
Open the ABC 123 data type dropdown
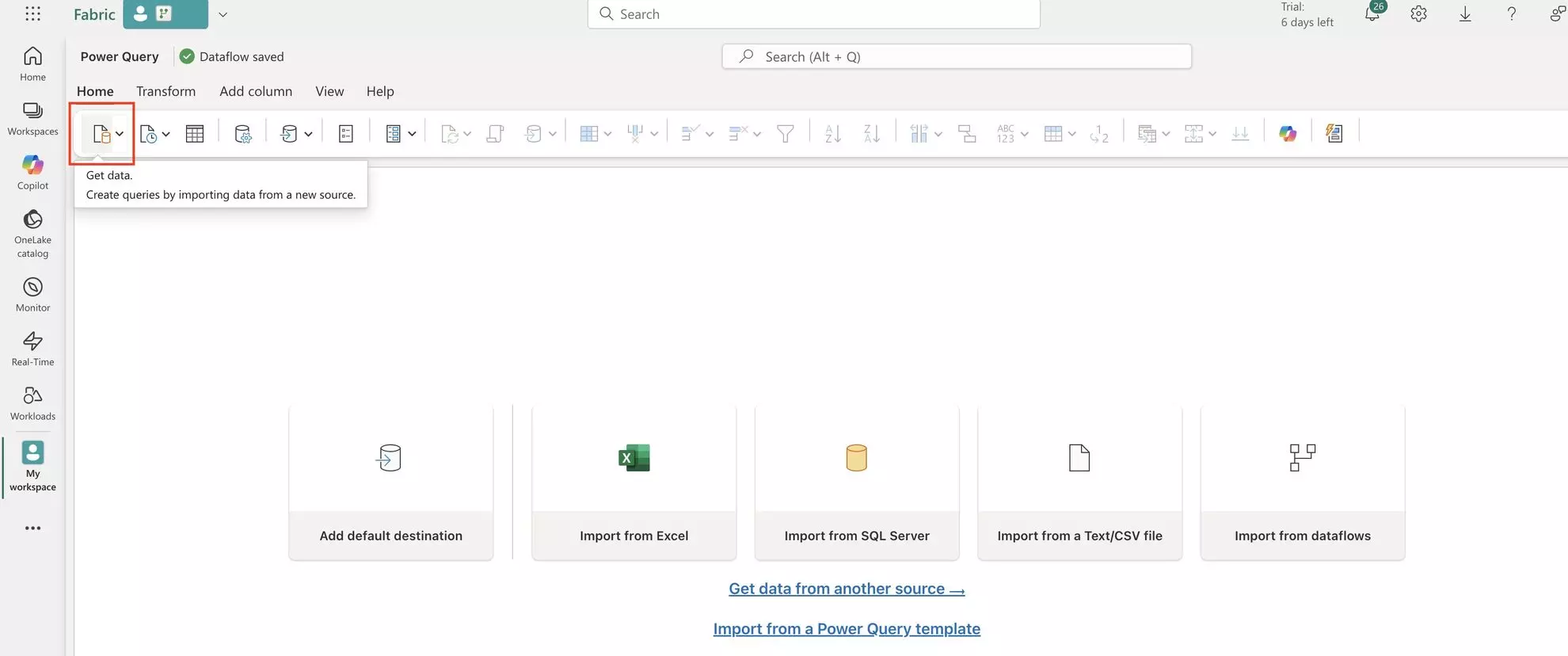1013,134
